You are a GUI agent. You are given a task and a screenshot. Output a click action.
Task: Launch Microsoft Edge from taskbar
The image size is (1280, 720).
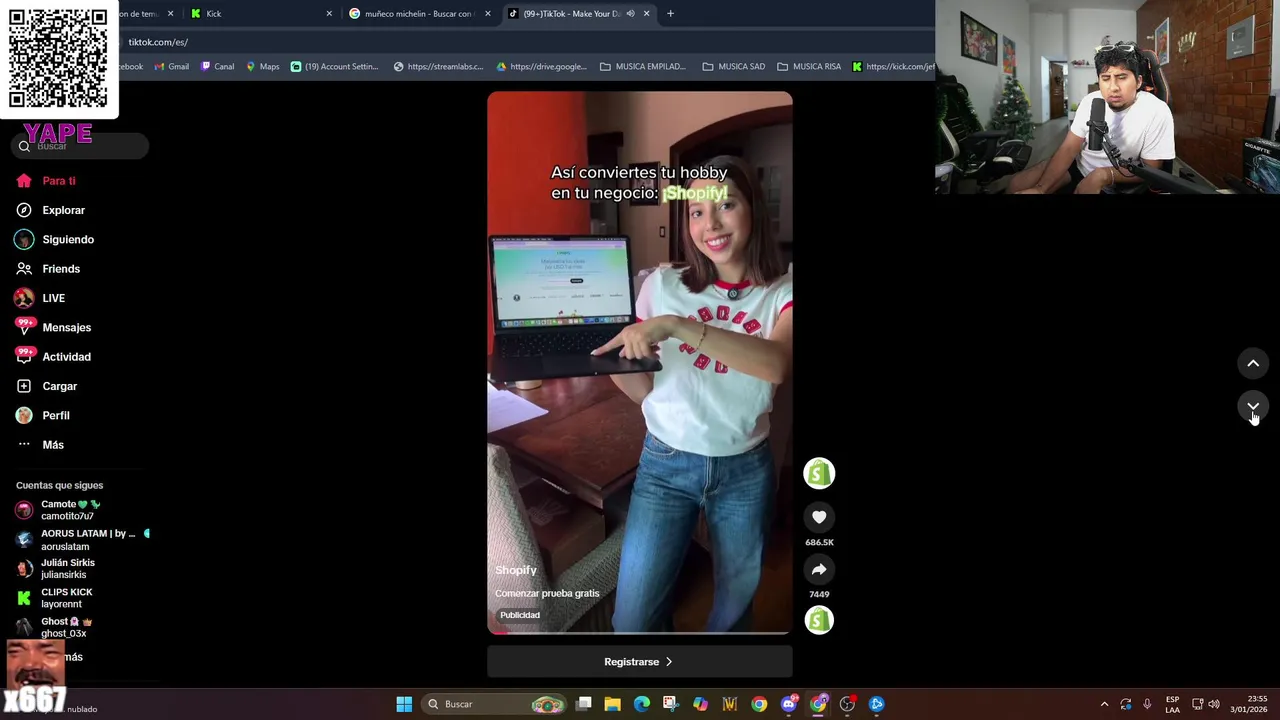[x=642, y=704]
